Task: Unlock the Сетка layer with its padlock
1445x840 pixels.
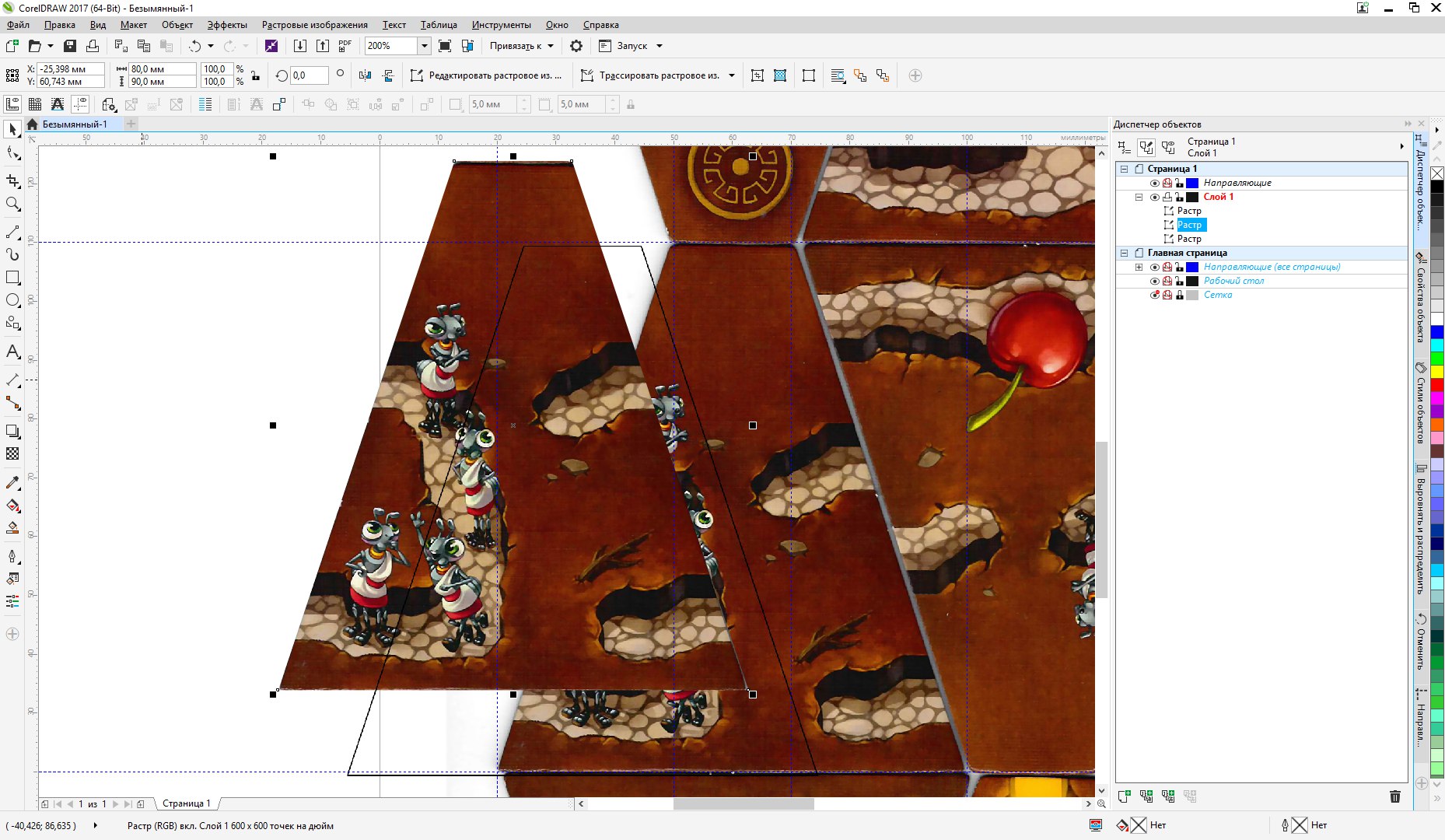Action: (1180, 296)
